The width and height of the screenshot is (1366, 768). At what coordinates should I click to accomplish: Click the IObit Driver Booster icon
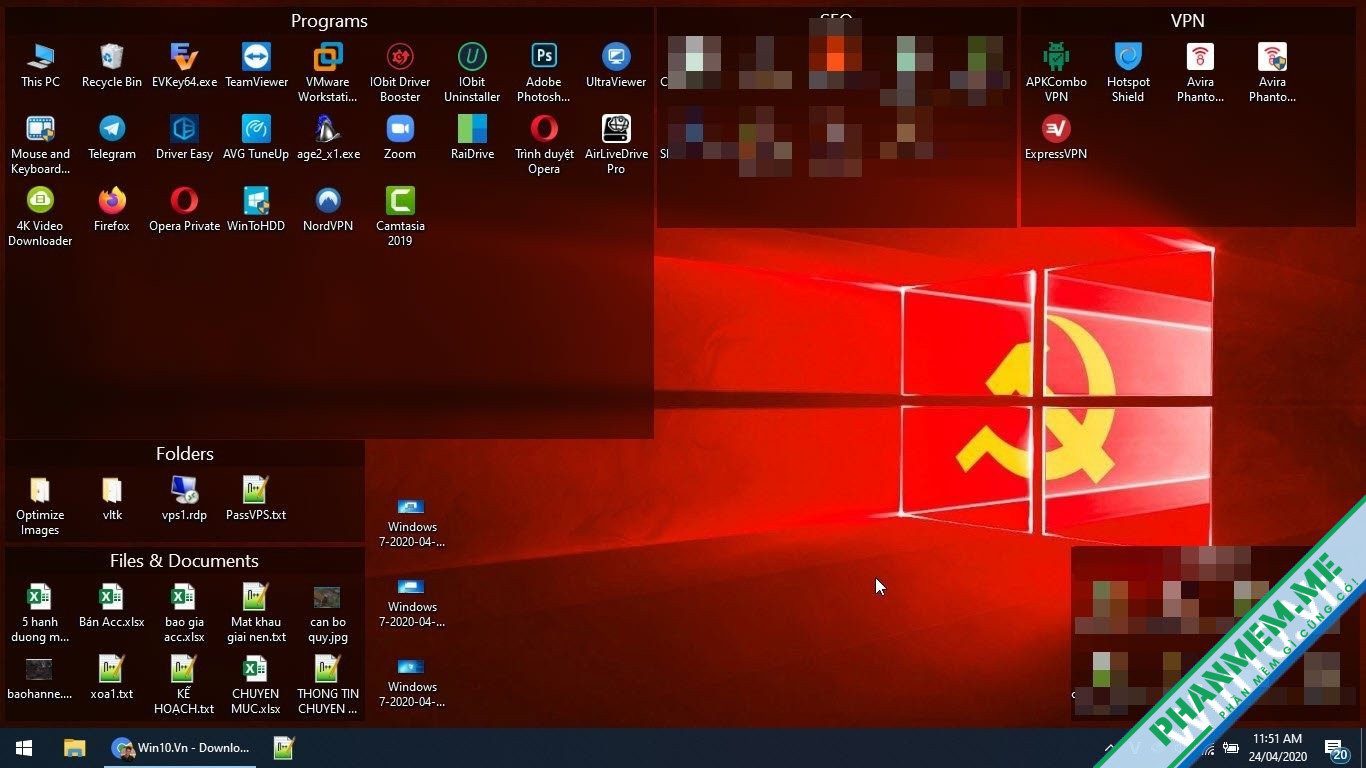[400, 72]
